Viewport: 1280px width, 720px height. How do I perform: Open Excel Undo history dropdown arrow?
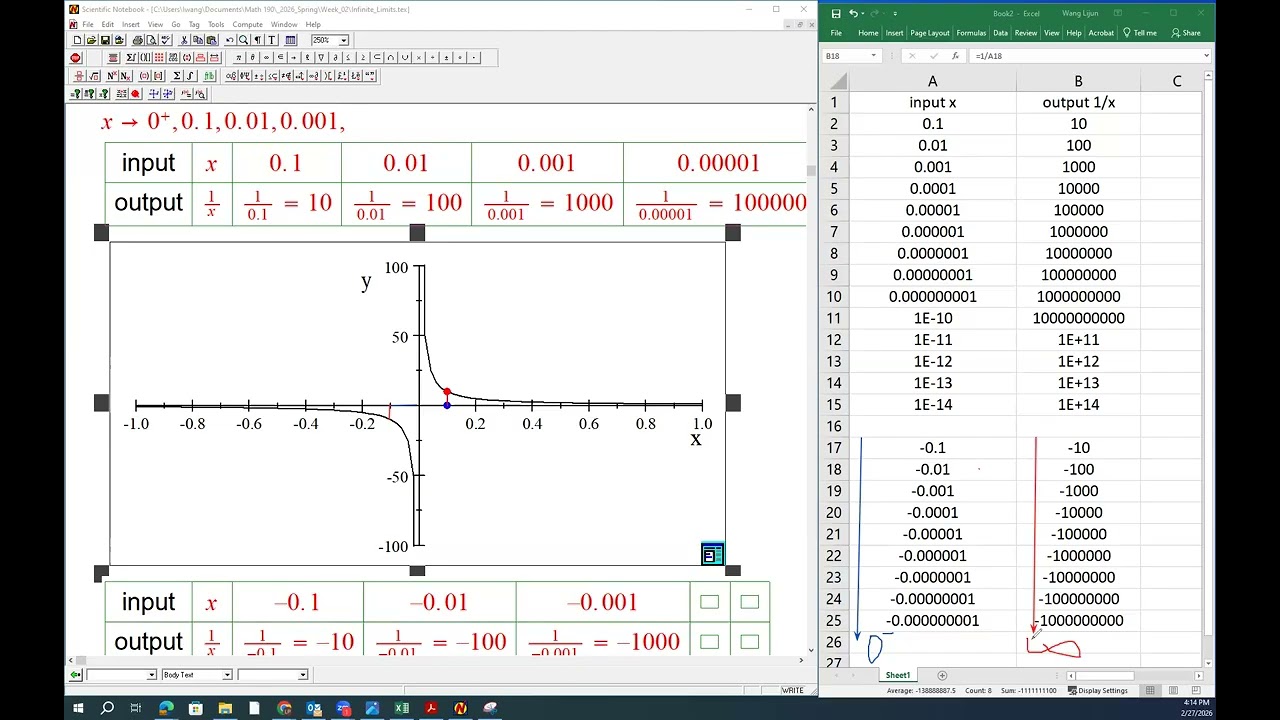pyautogui.click(x=864, y=13)
